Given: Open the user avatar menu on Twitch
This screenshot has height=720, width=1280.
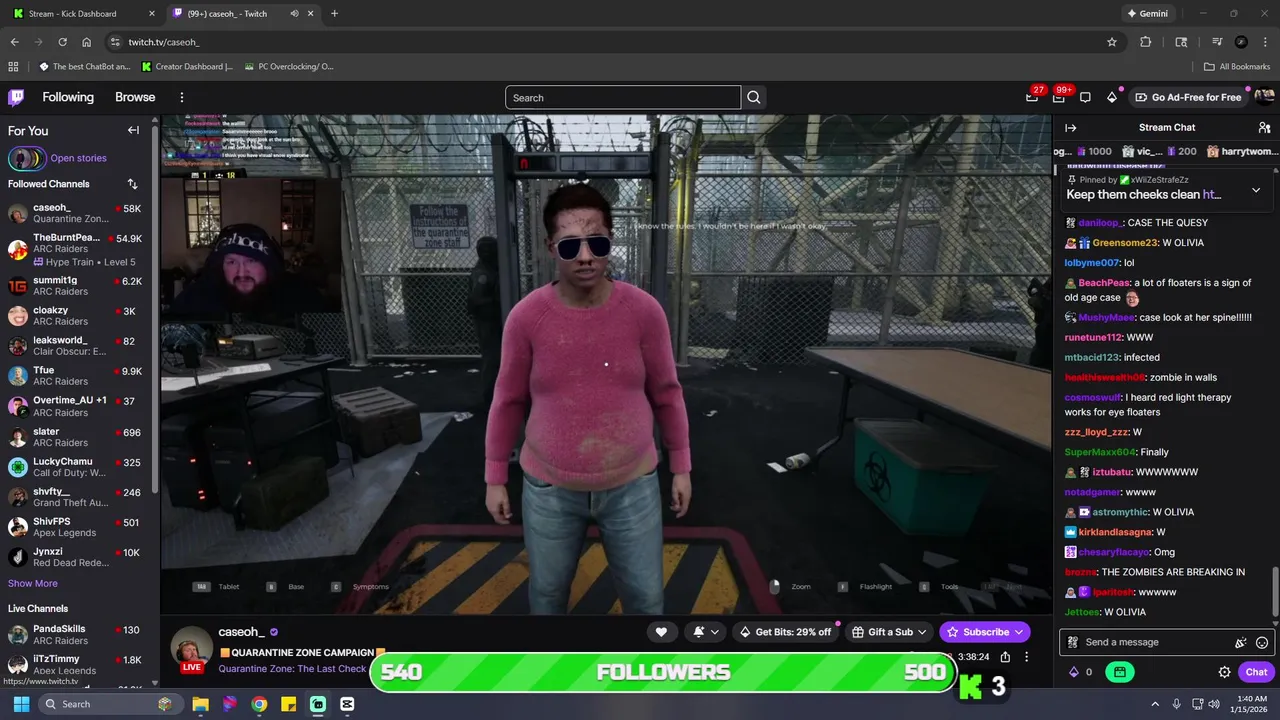Looking at the screenshot, I should click(1264, 97).
